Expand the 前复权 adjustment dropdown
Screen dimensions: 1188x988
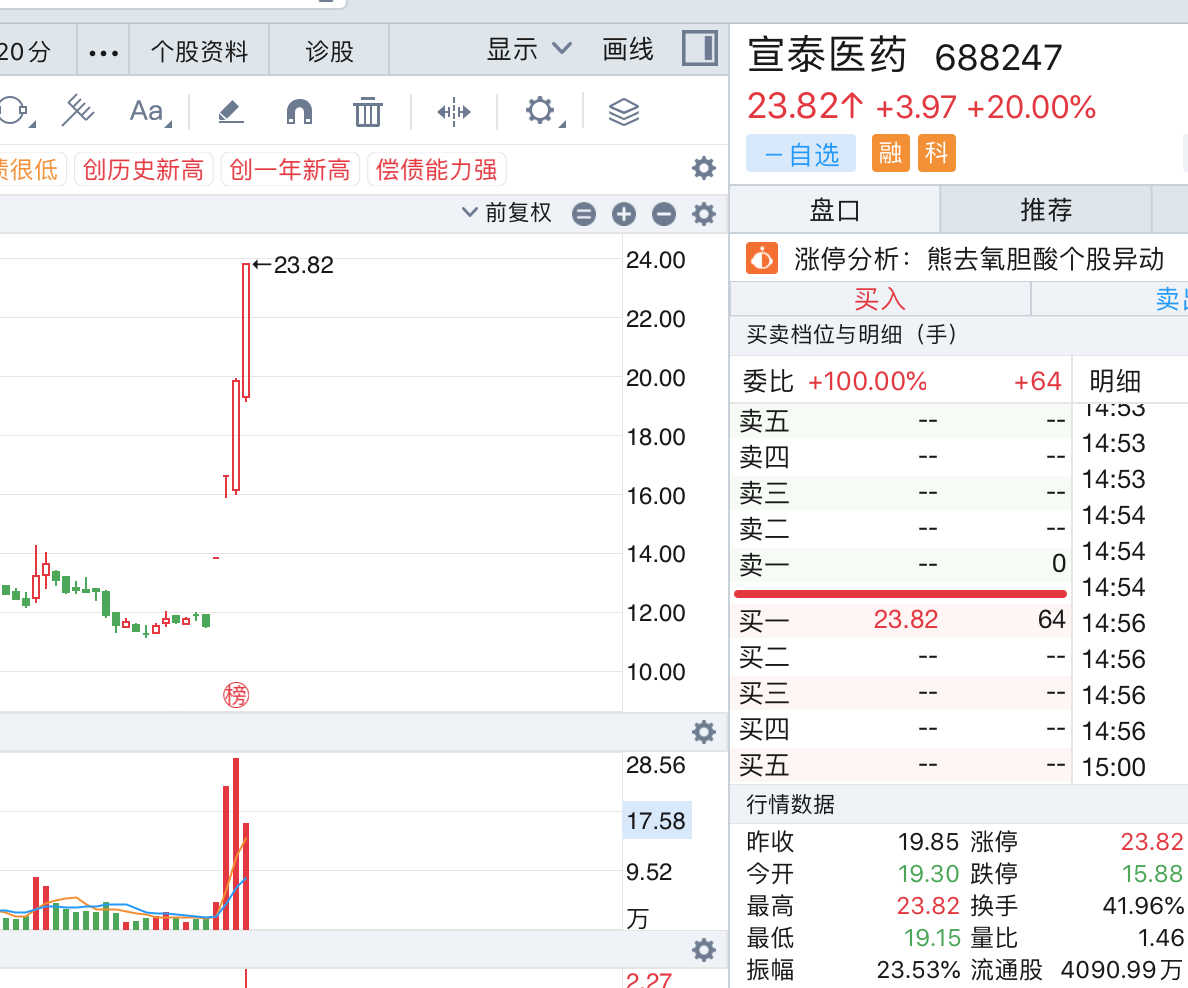[x=507, y=213]
